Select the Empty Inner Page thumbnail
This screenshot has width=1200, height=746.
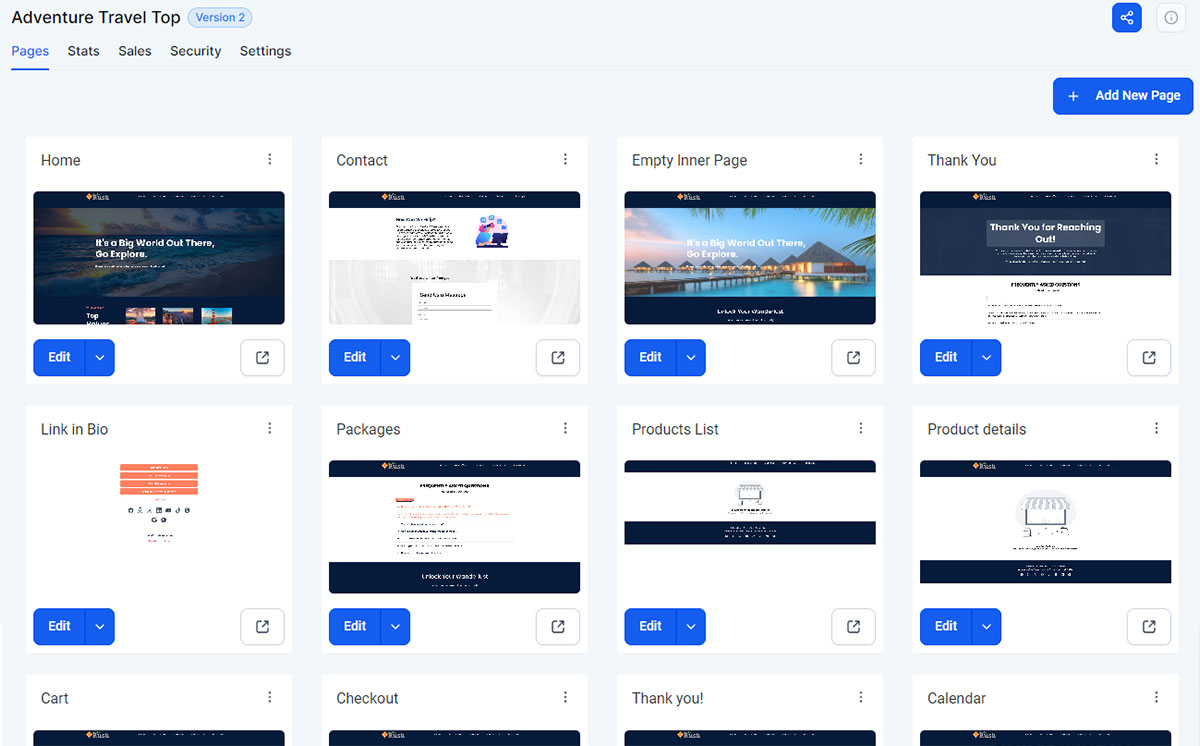click(750, 258)
